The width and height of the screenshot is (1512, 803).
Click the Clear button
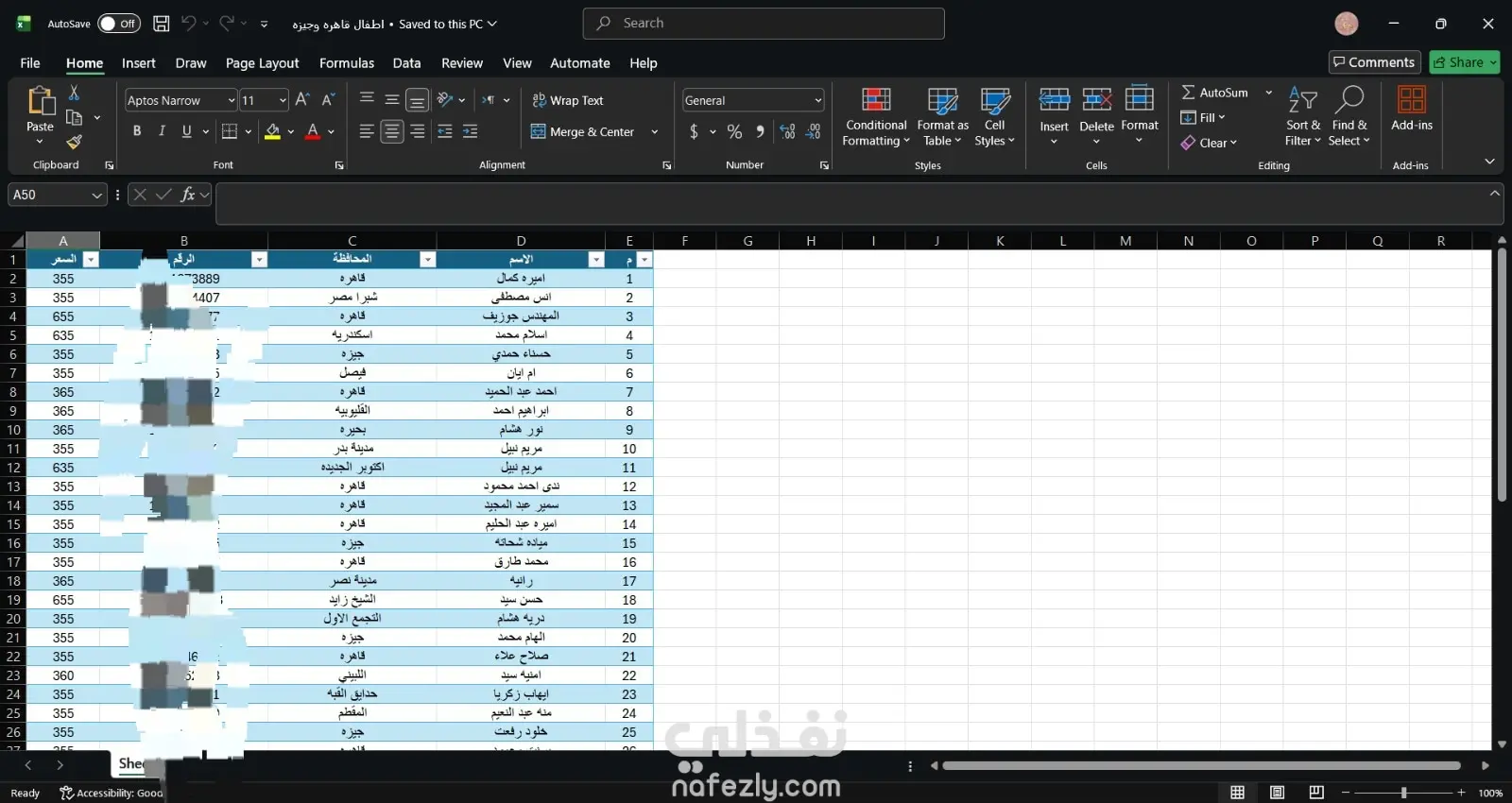pos(1209,143)
